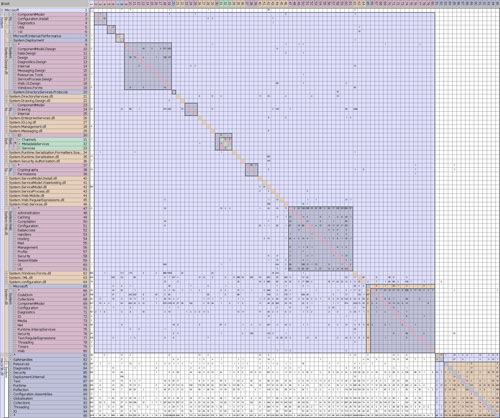The image size is (500, 418).
Task: Select the green MetadataServices row
Action: pyautogui.click(x=54, y=144)
